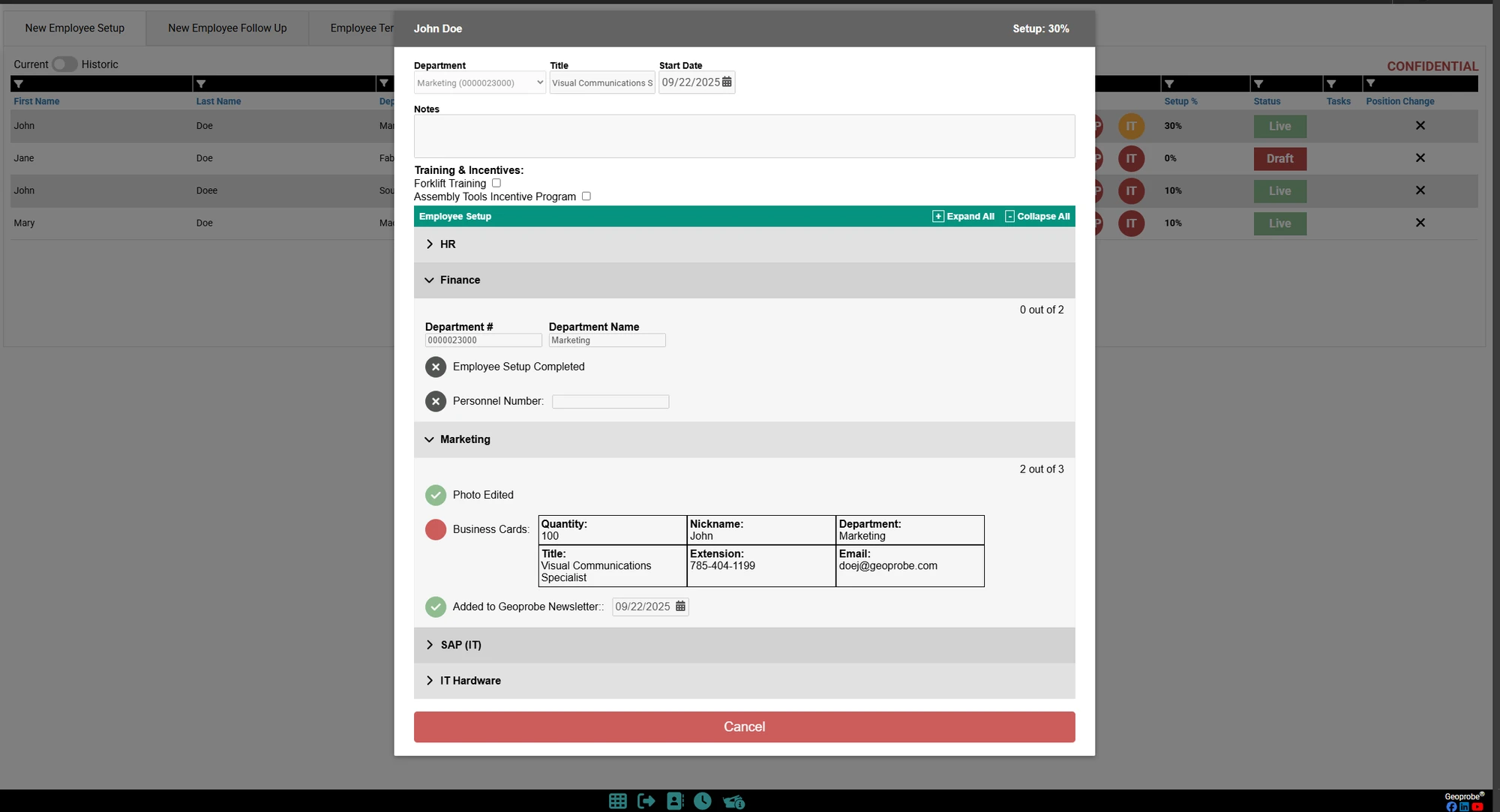Click the Last Name column filter icon
The image size is (1500, 812).
(201, 84)
